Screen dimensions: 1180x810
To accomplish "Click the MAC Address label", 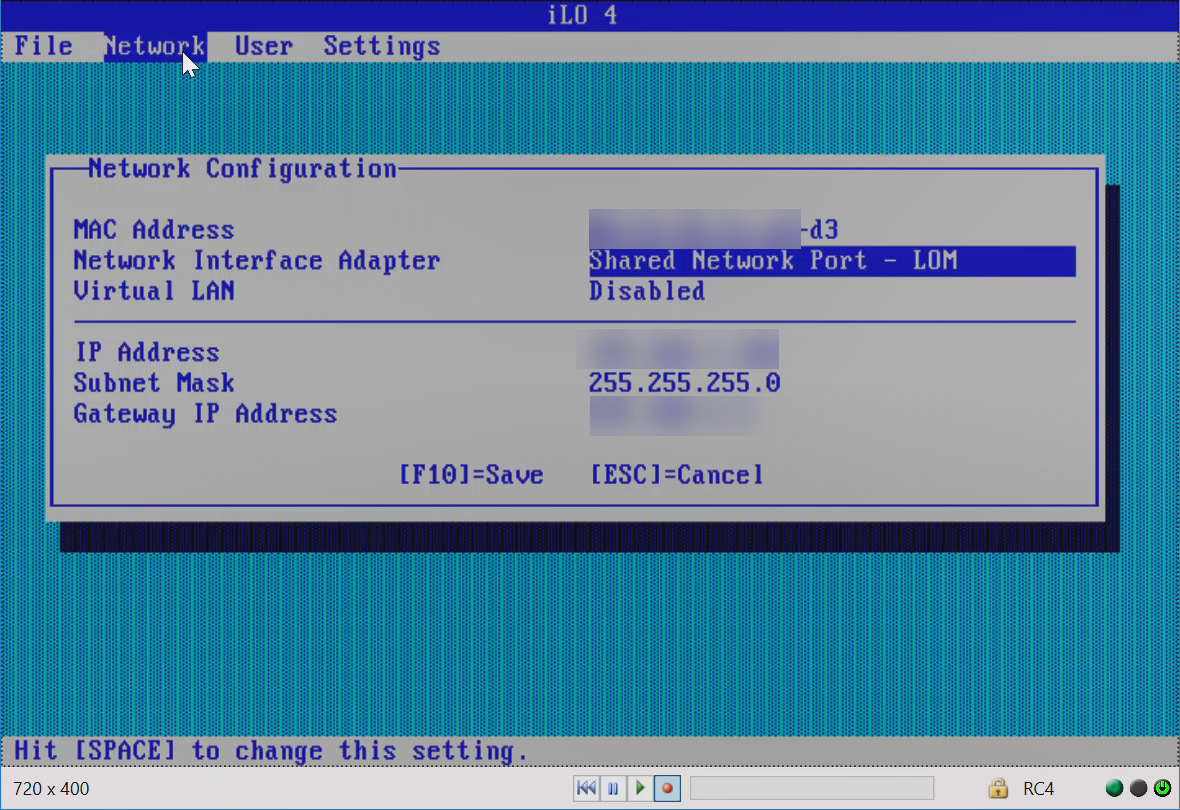I will pyautogui.click(x=154, y=230).
